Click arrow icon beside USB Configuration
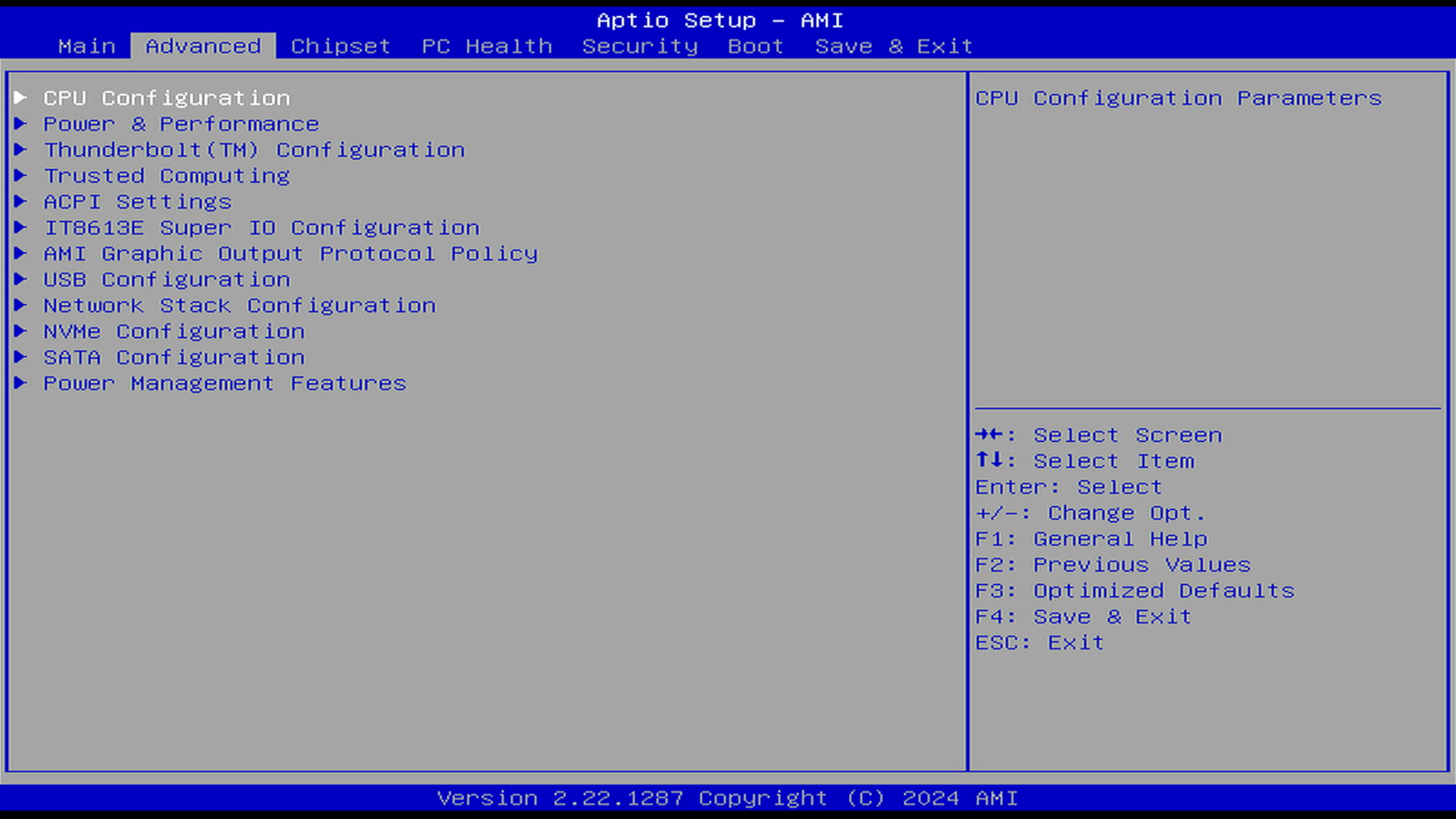1456x819 pixels. [20, 279]
